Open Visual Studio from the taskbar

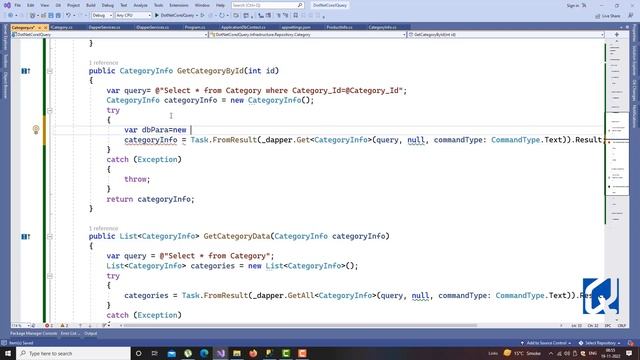click(221, 353)
